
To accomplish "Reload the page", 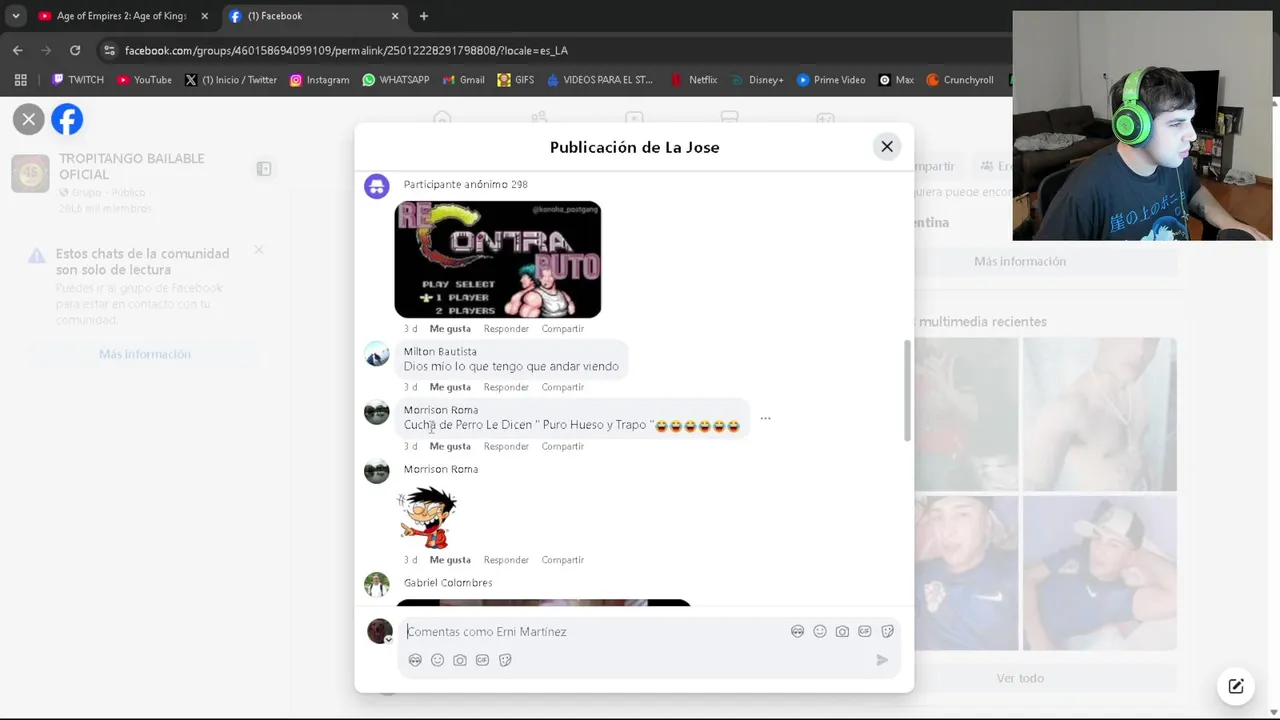I will pos(75,50).
